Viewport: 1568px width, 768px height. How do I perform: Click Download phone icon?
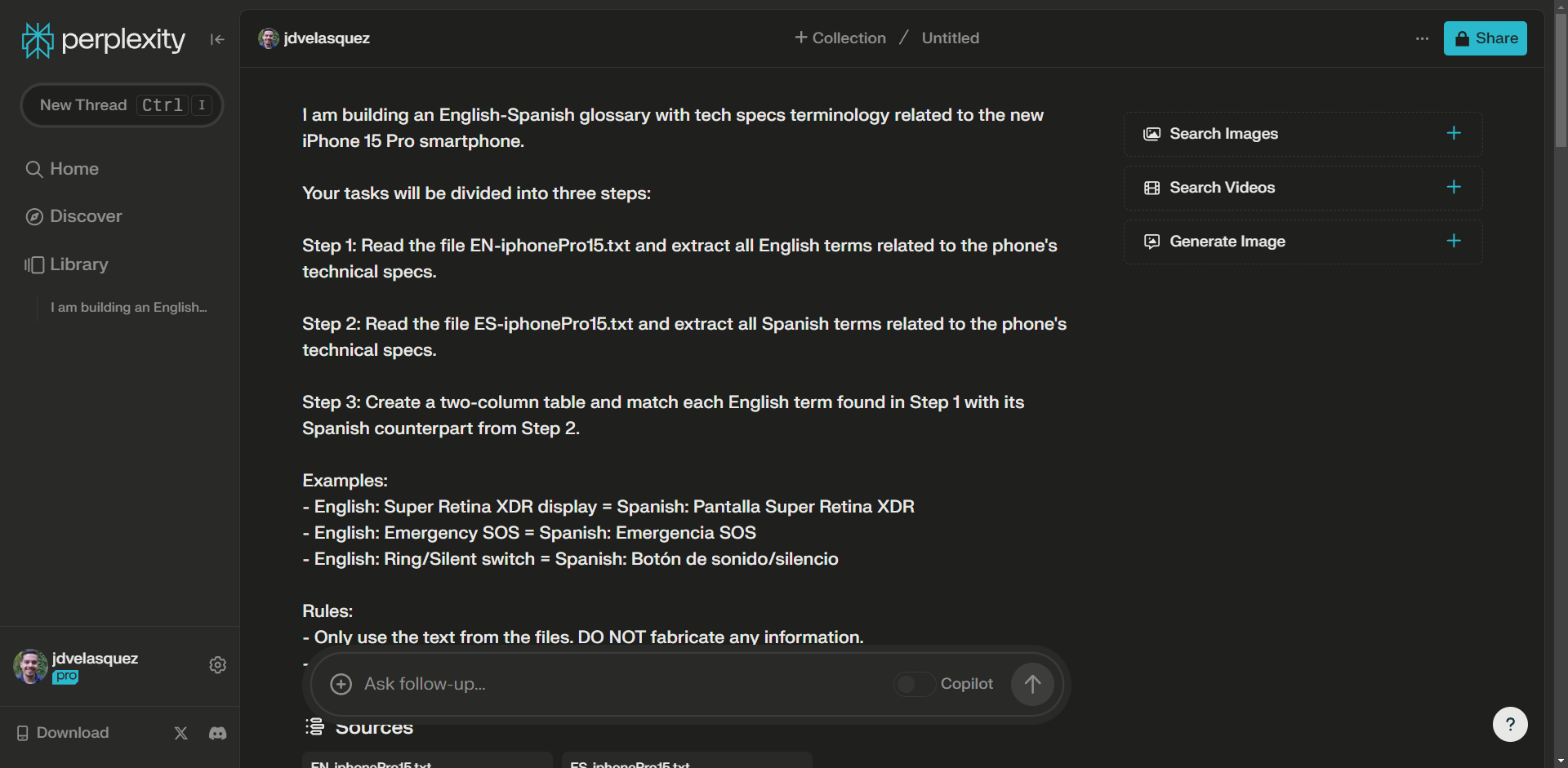tap(23, 733)
